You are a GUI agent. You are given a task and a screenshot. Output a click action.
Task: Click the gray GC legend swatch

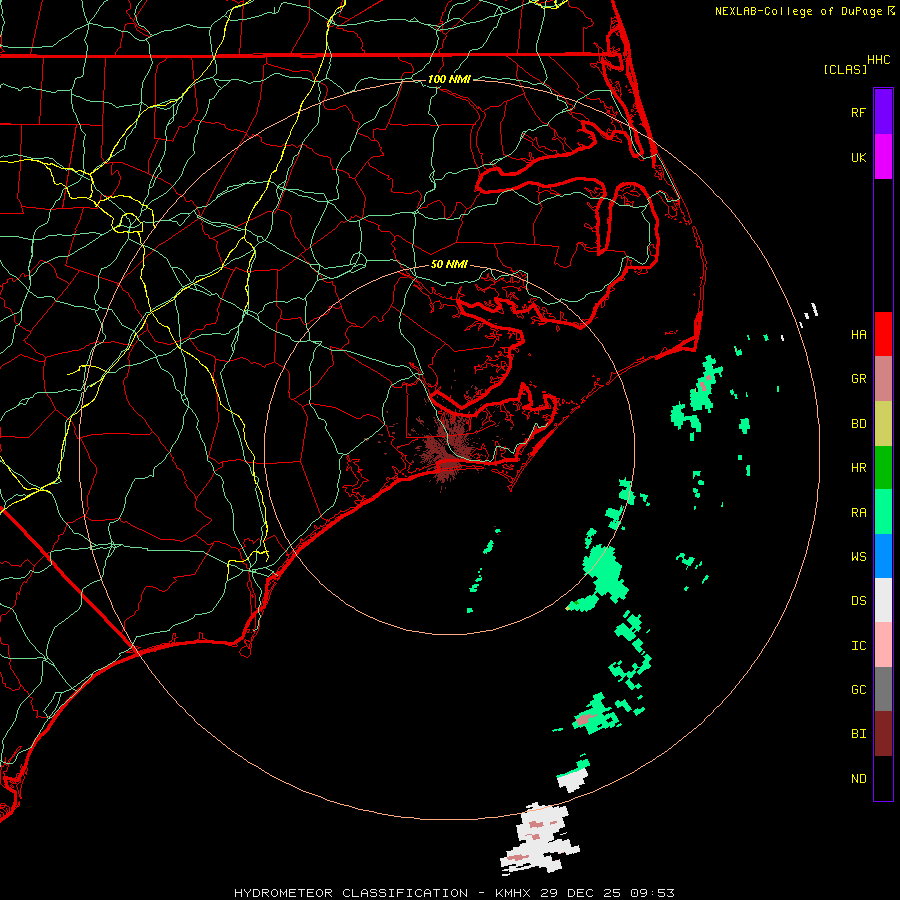point(883,689)
